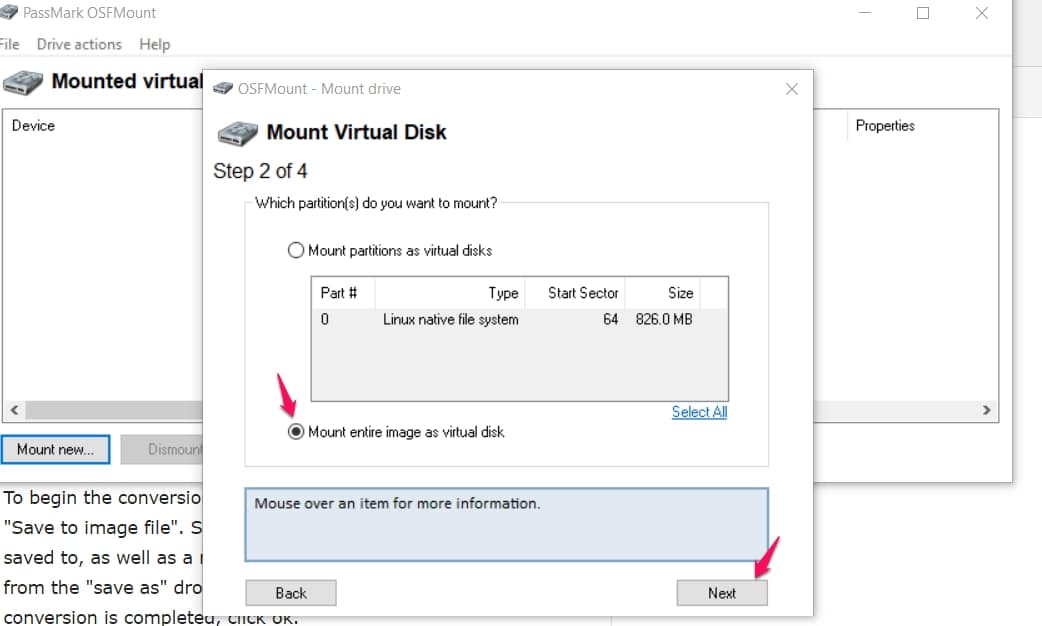Open the Drive actions menu
The height and width of the screenshot is (626, 1042).
pos(79,45)
